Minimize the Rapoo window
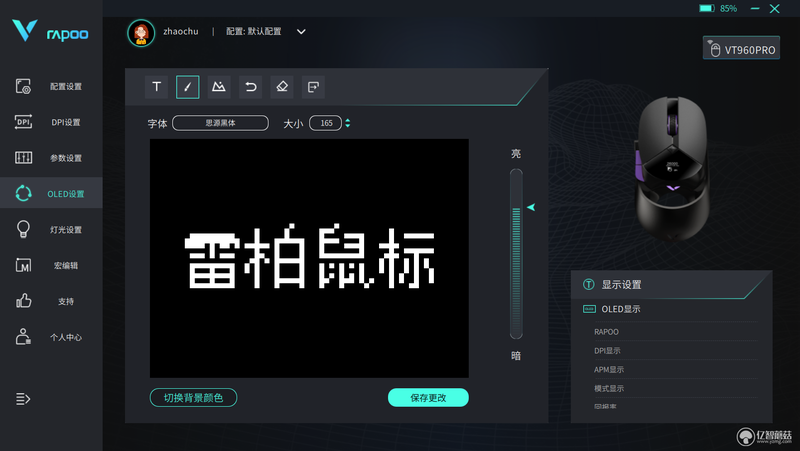The width and height of the screenshot is (800, 451). tap(755, 9)
